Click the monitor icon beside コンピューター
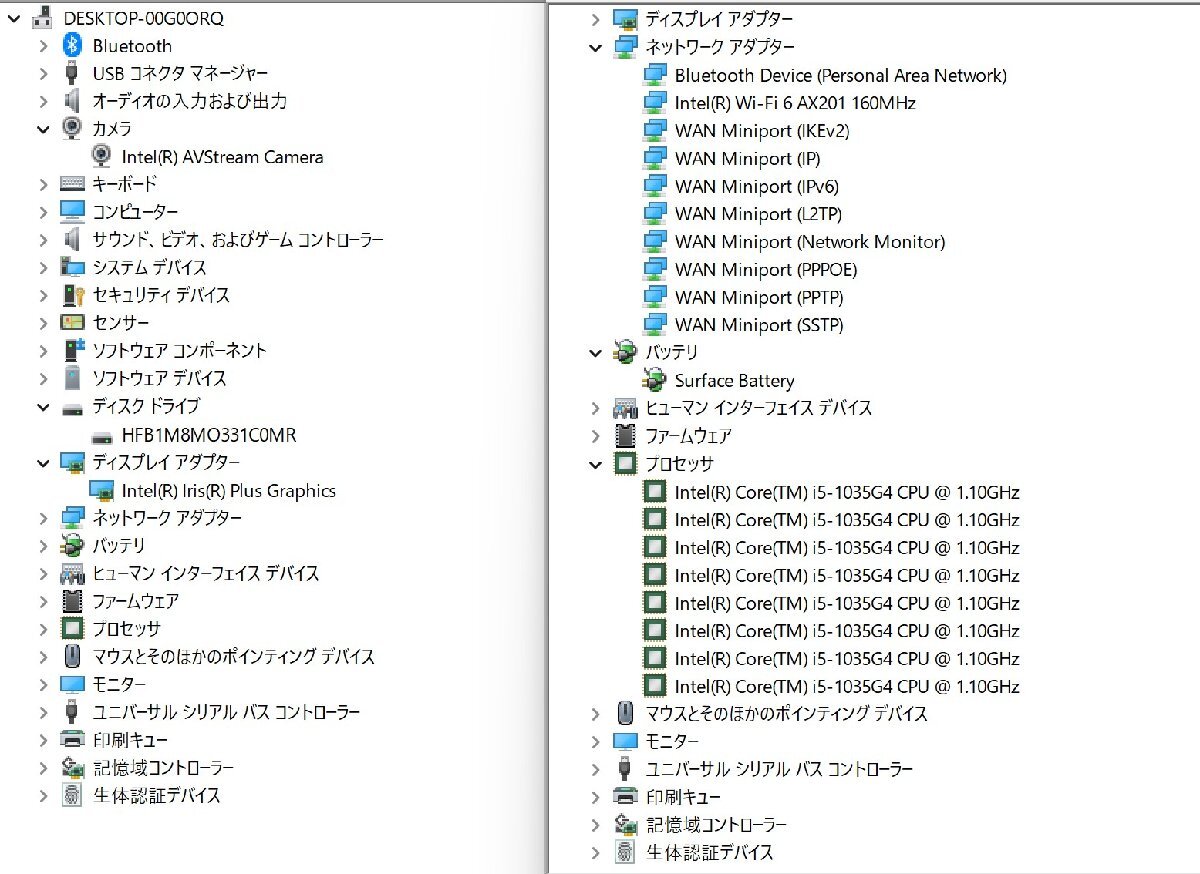1200x874 pixels. [x=72, y=212]
